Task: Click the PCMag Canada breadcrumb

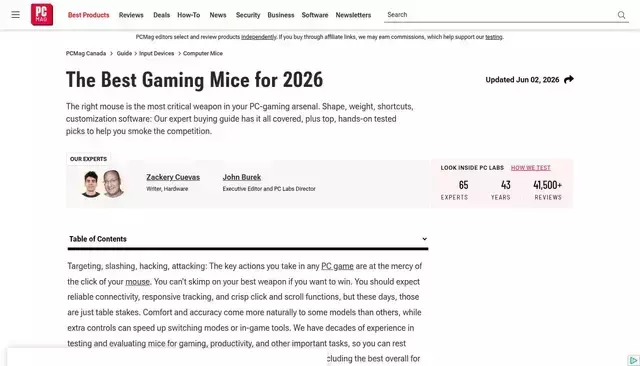Action: click(86, 53)
